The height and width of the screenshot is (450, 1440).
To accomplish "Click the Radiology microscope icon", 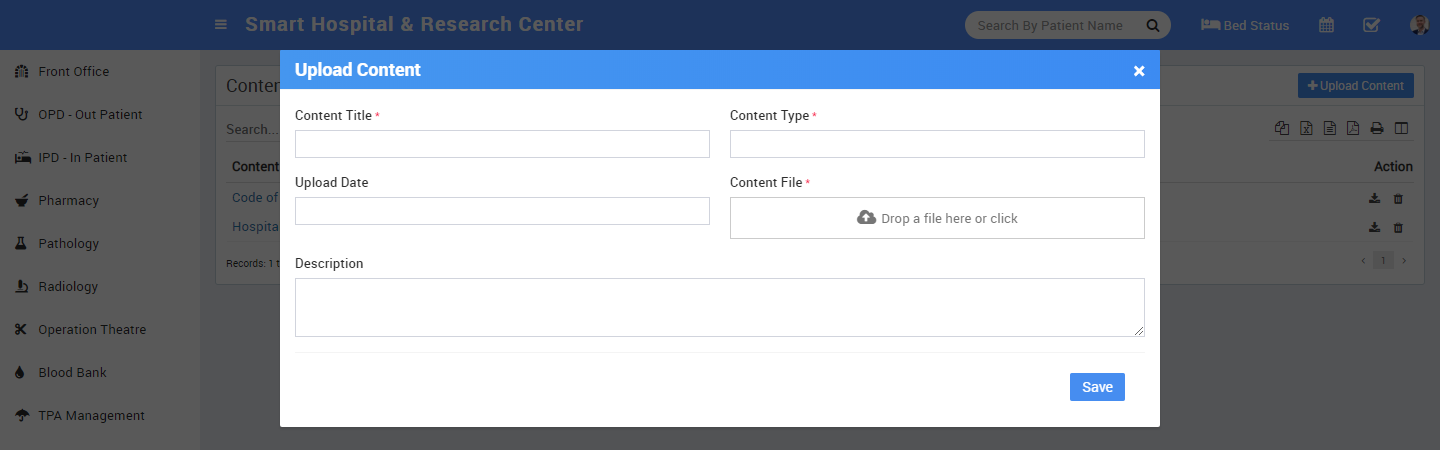I will coord(20,287).
